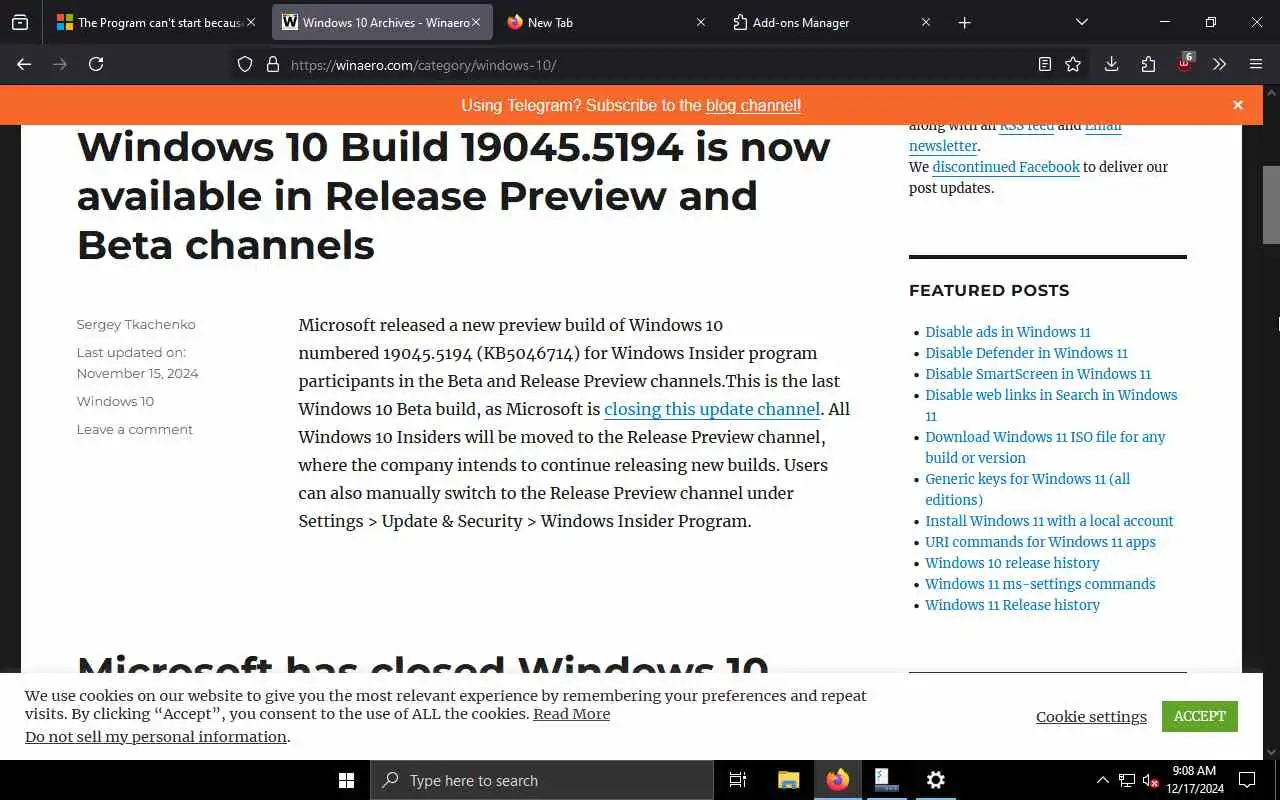
Task: Show more tools overflow chevron
Action: click(x=1219, y=64)
